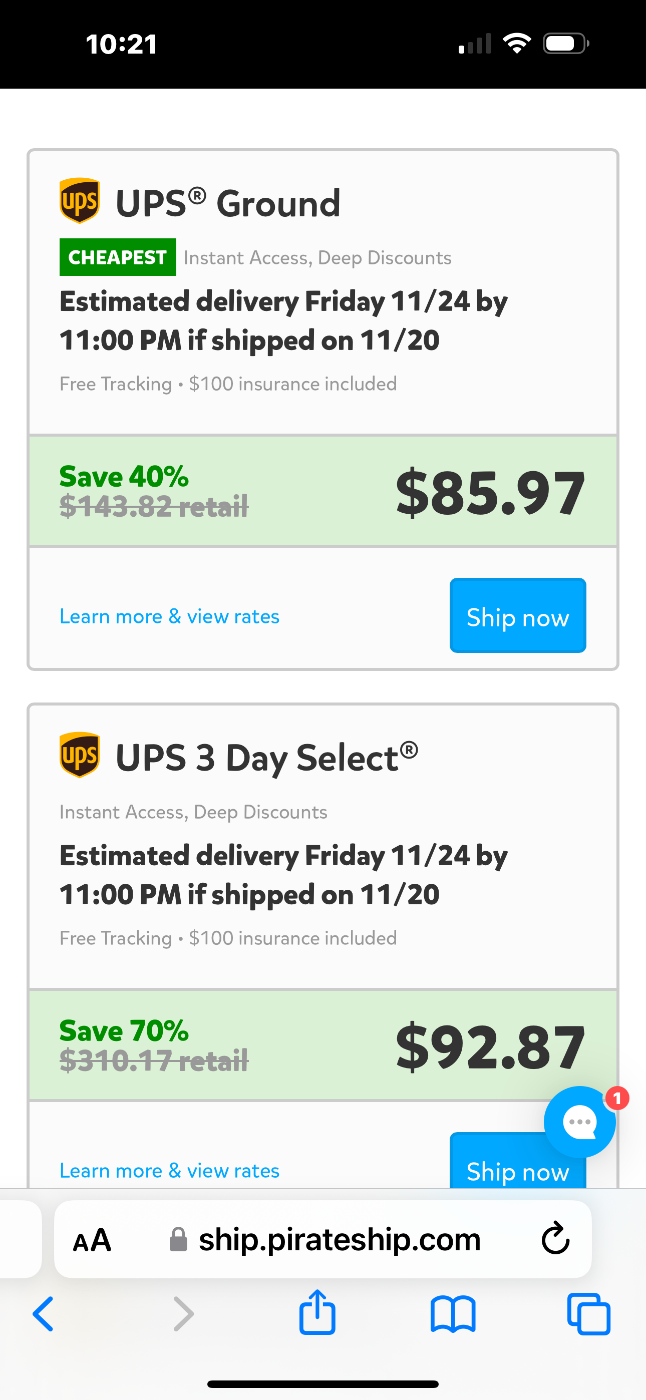Tap the padlock icon in the address bar
Image resolution: width=646 pixels, height=1400 pixels.
179,1241
